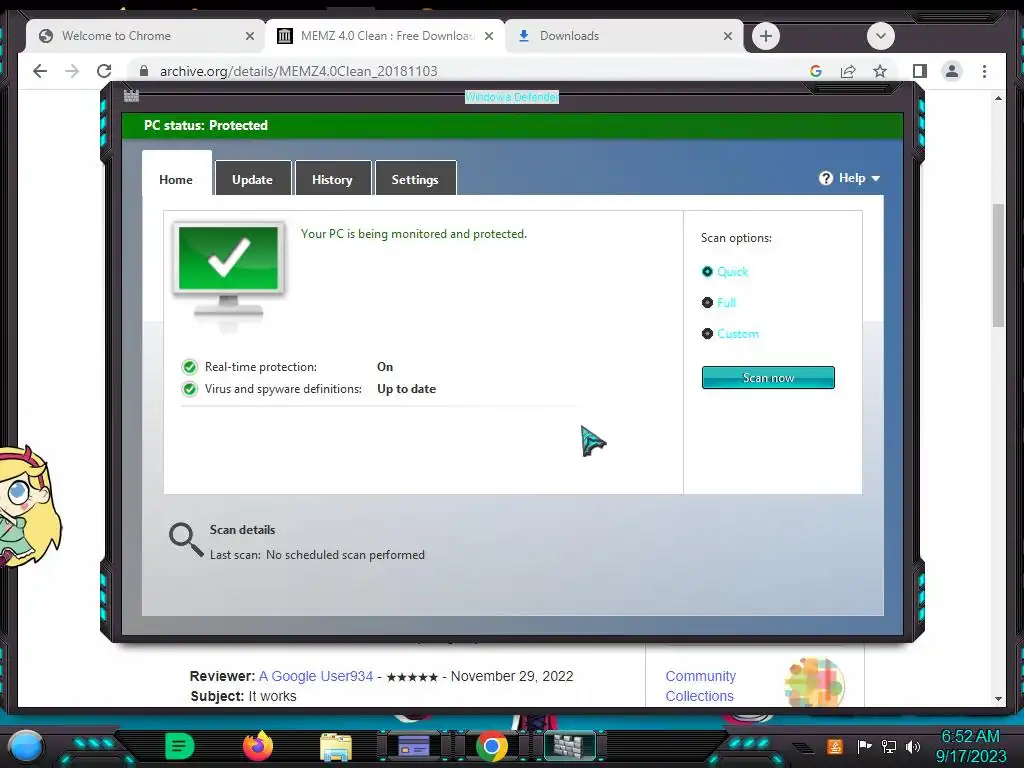Reload the archive.org page

[104, 71]
